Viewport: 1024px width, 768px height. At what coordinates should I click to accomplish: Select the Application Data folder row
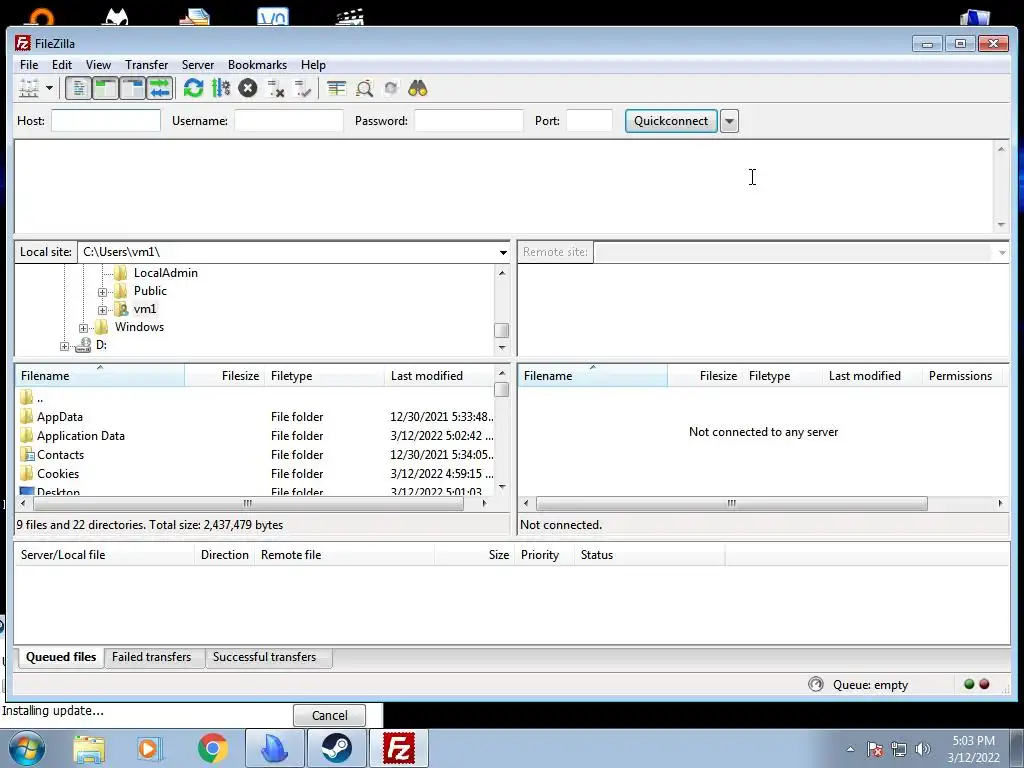coord(255,436)
